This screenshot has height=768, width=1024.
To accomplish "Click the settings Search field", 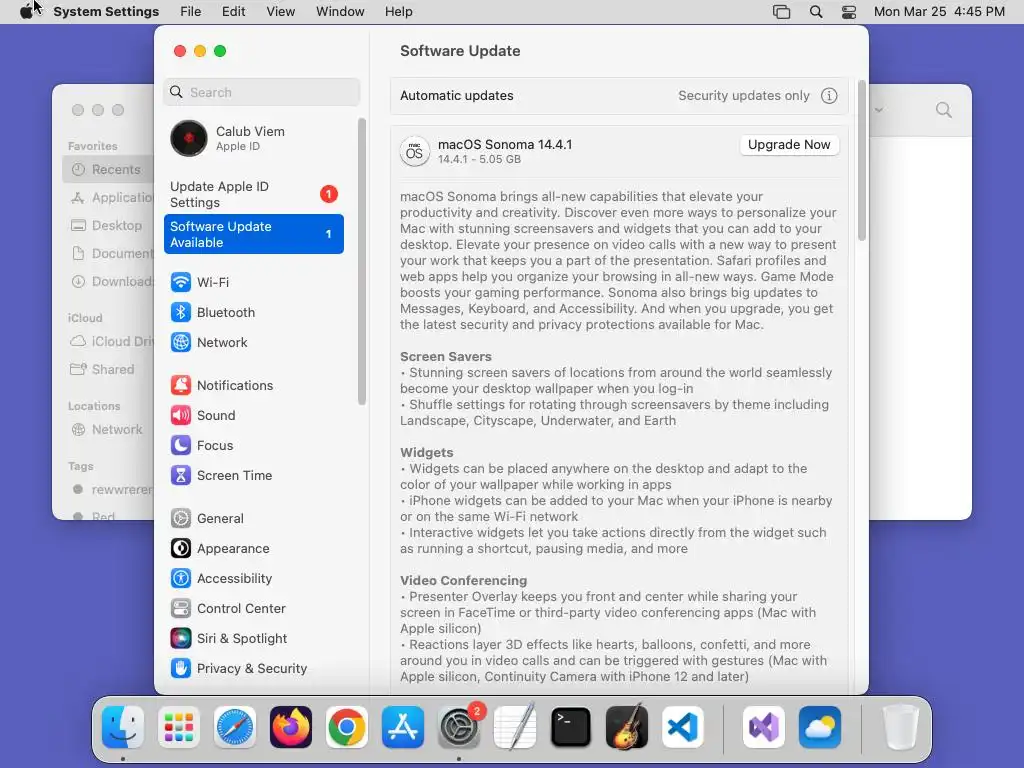I will click(x=261, y=92).
